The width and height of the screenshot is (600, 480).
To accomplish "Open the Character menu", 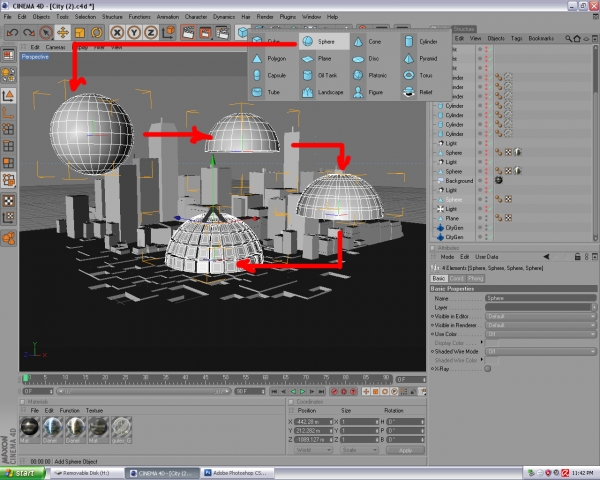I will 196,17.
